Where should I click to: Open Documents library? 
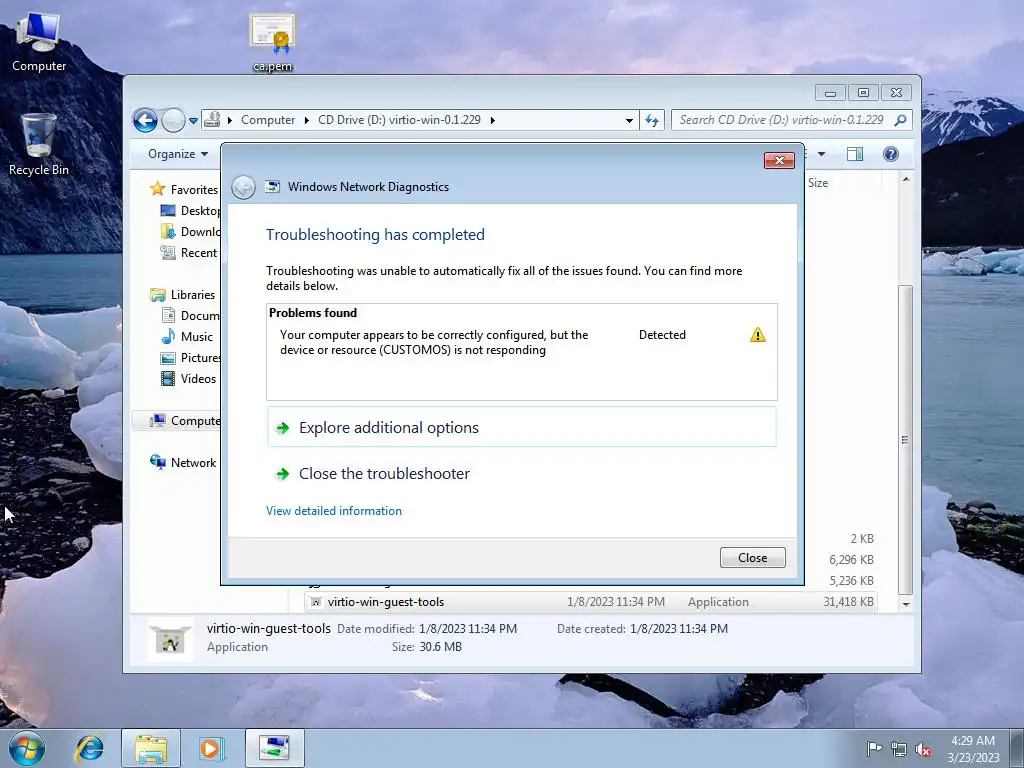191,315
